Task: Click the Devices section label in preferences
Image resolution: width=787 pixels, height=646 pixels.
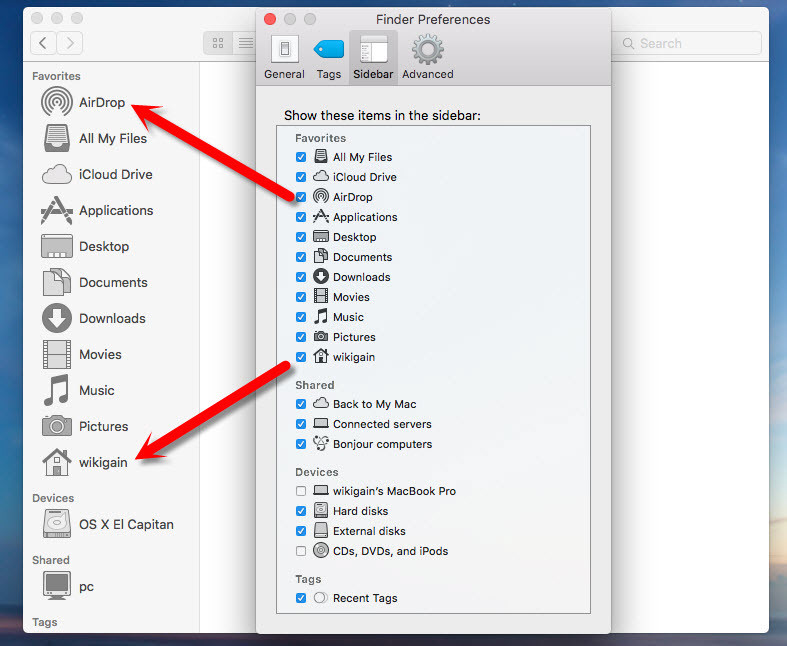Action: 317,472
